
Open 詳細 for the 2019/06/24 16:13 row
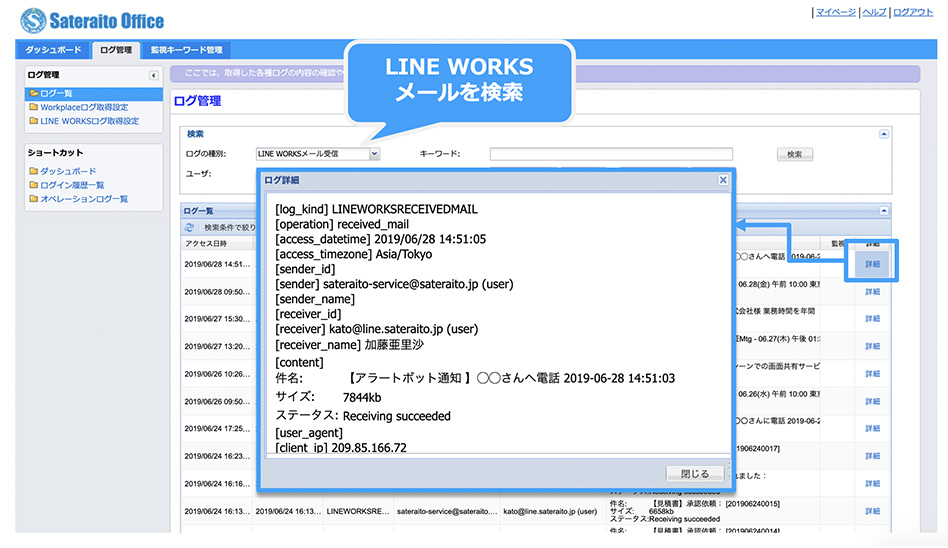(872, 511)
